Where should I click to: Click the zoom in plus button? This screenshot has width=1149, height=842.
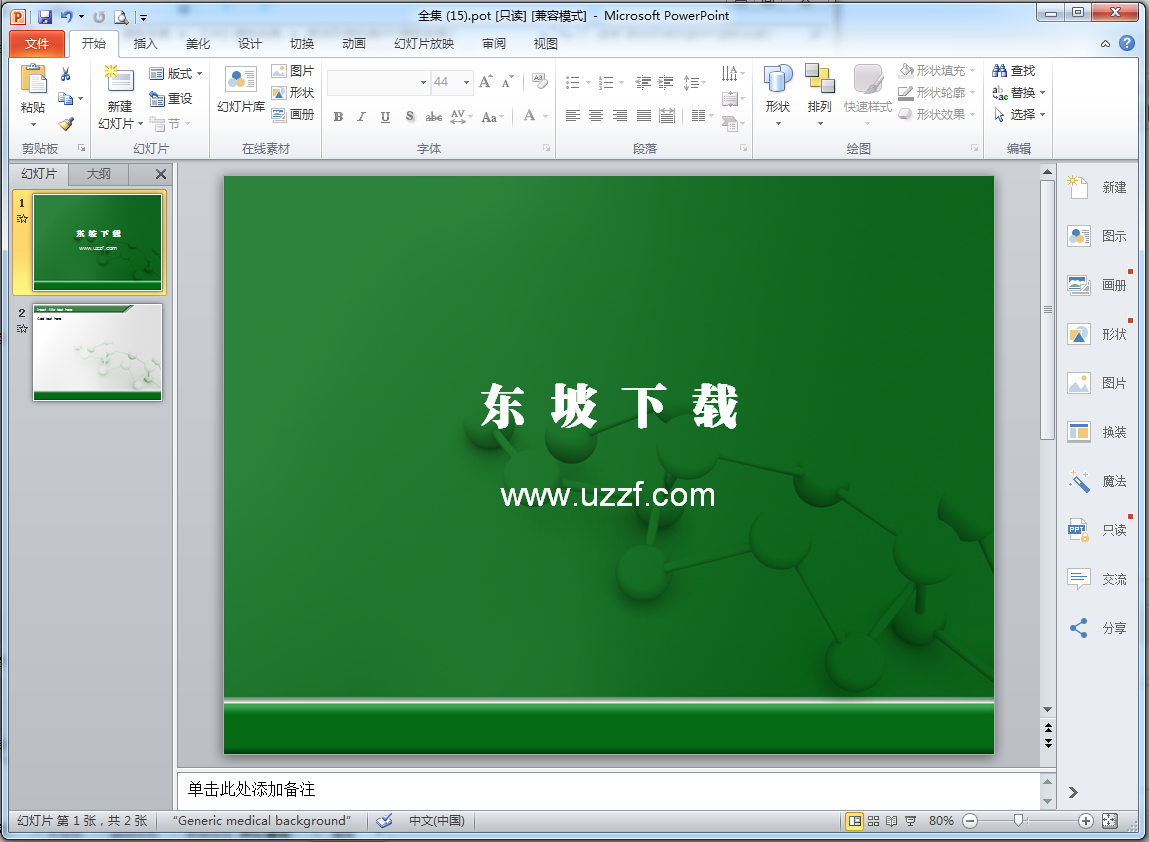point(1086,821)
